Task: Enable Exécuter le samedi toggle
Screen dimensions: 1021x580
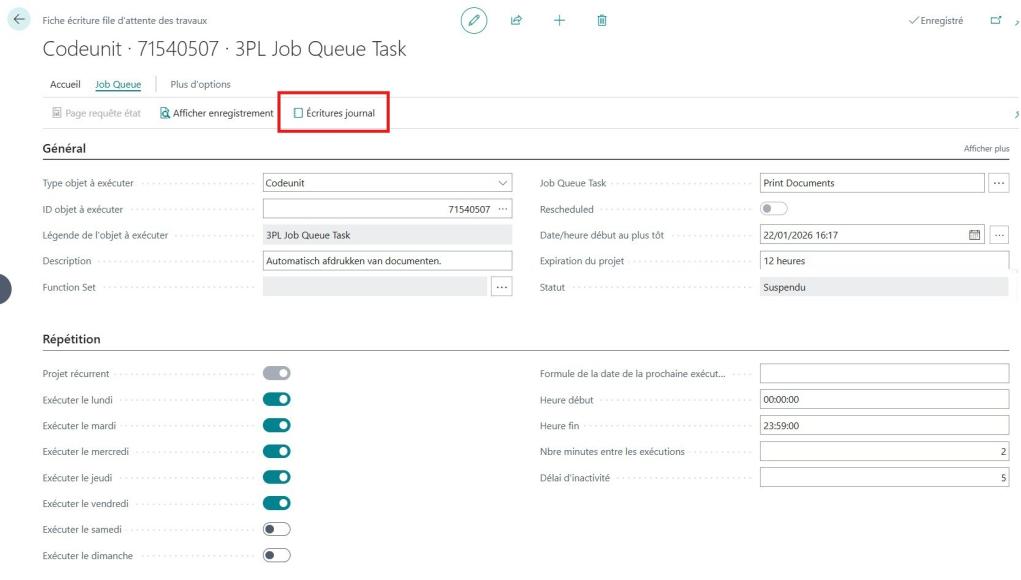Action: coord(276,529)
